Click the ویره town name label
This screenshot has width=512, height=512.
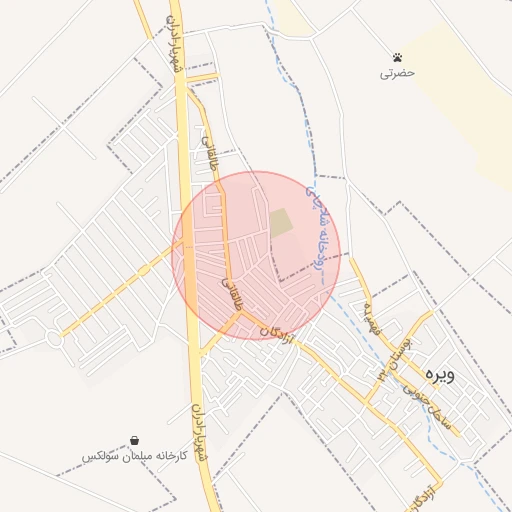coord(440,374)
